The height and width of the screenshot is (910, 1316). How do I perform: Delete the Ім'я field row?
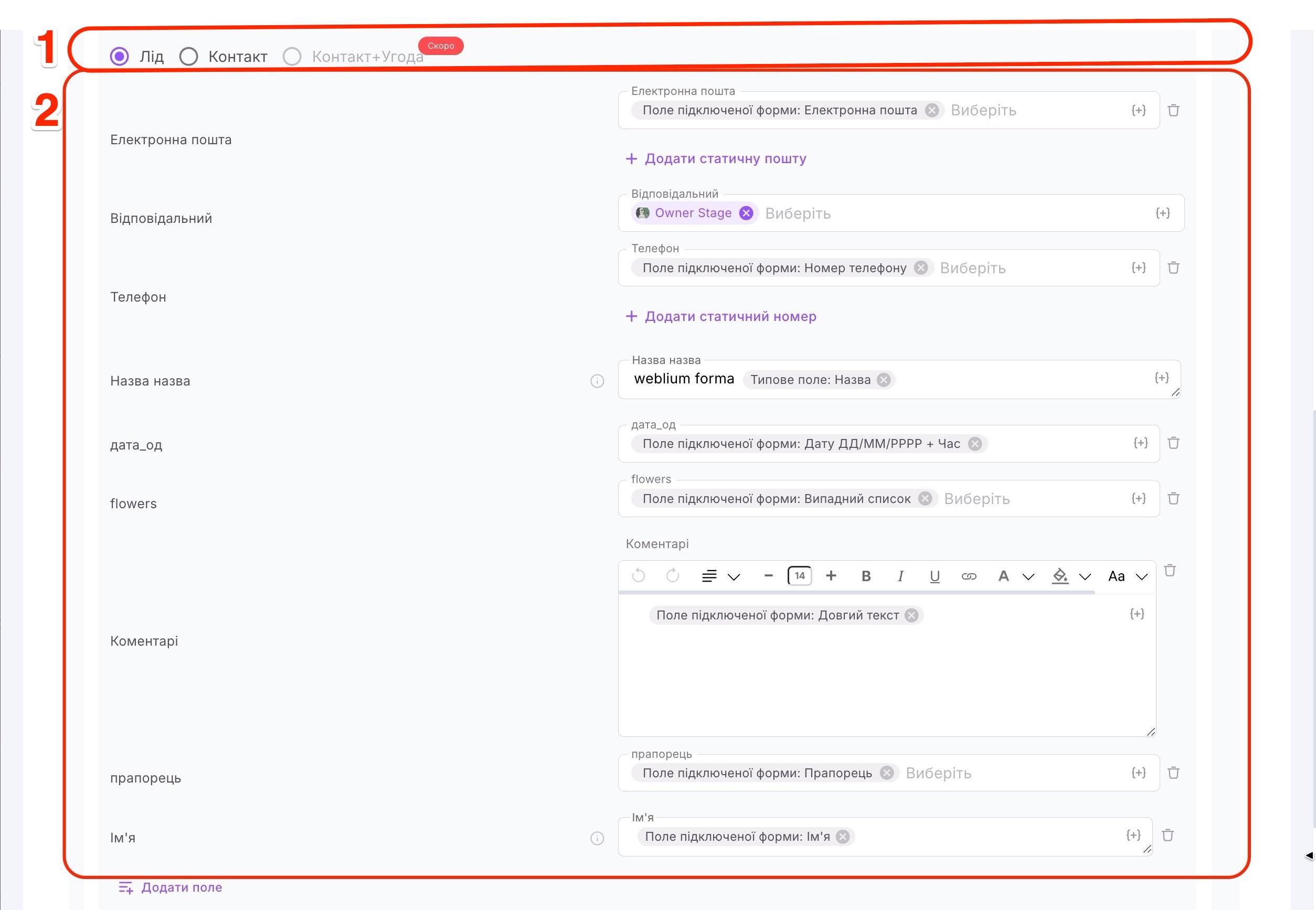1168,835
